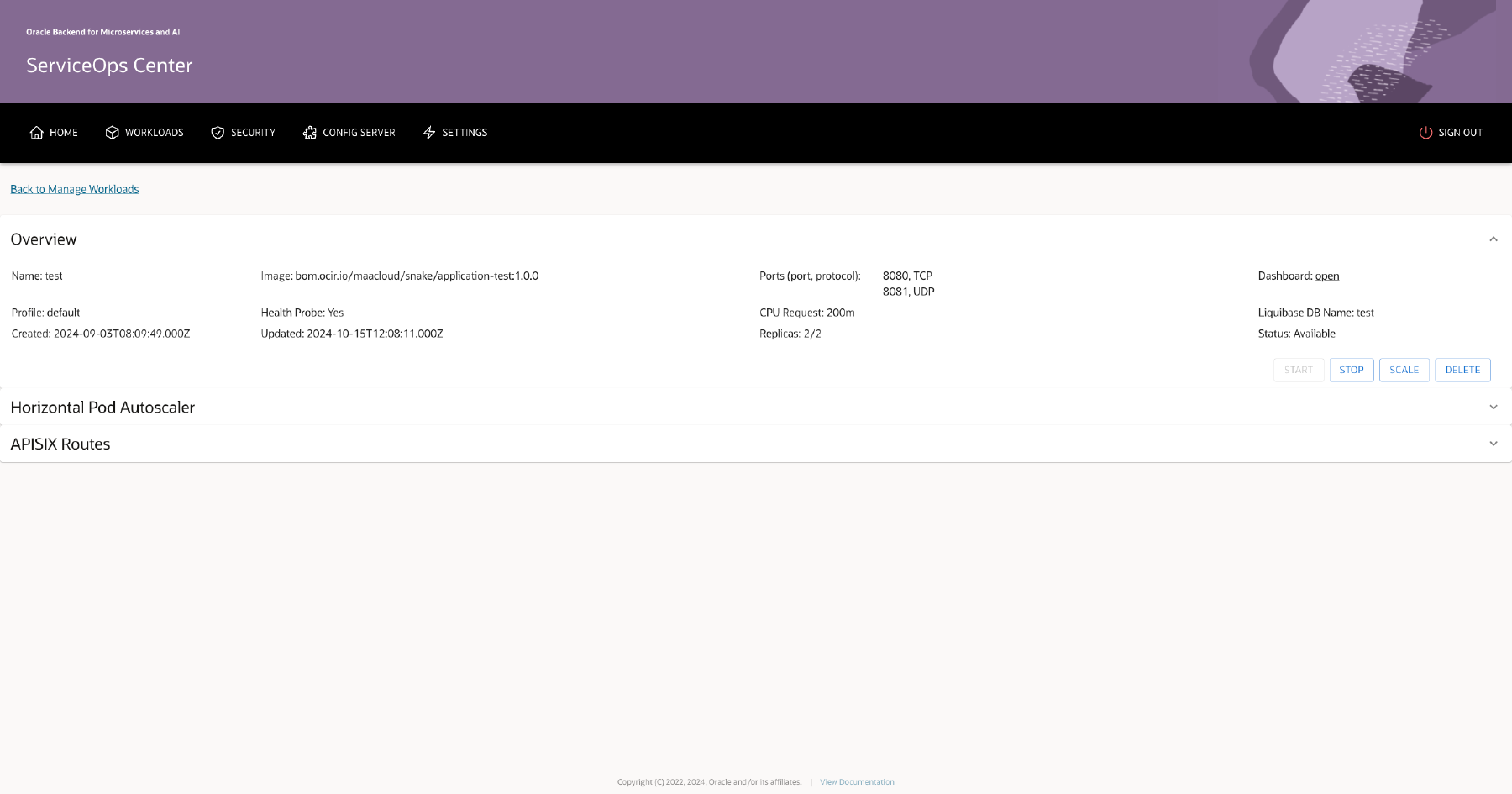Collapse the Overview section chevron
Image resolution: width=1512 pixels, height=794 pixels.
(1494, 239)
